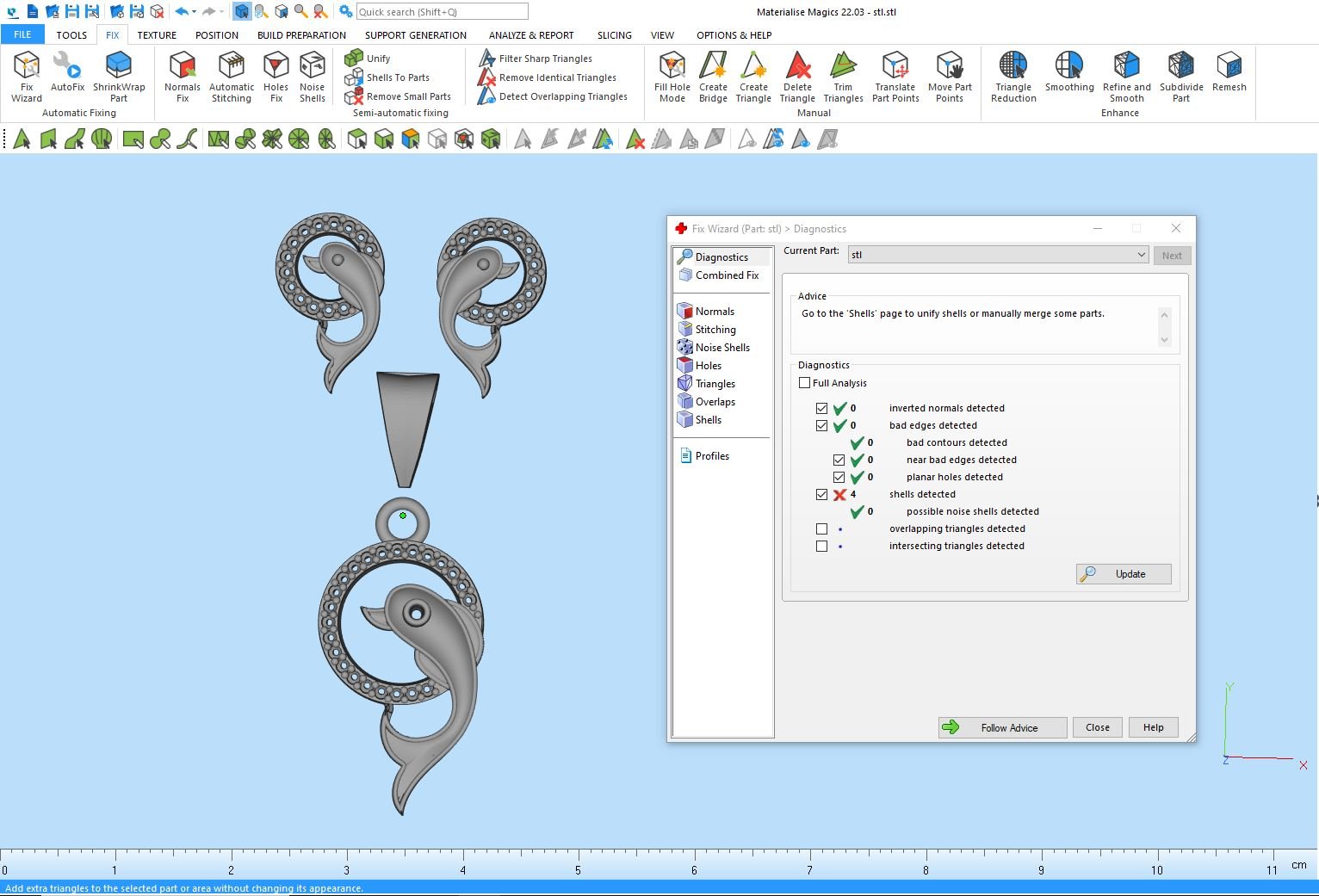This screenshot has width=1319, height=896.
Task: Switch to the Analyze & Report tab
Action: coord(531,35)
